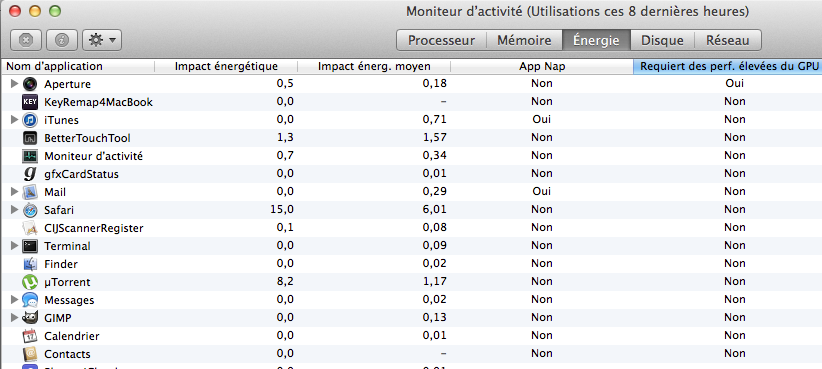Screen dimensions: 822x369
Task: Open the gear action dropdown menu
Action: pyautogui.click(x=102, y=40)
